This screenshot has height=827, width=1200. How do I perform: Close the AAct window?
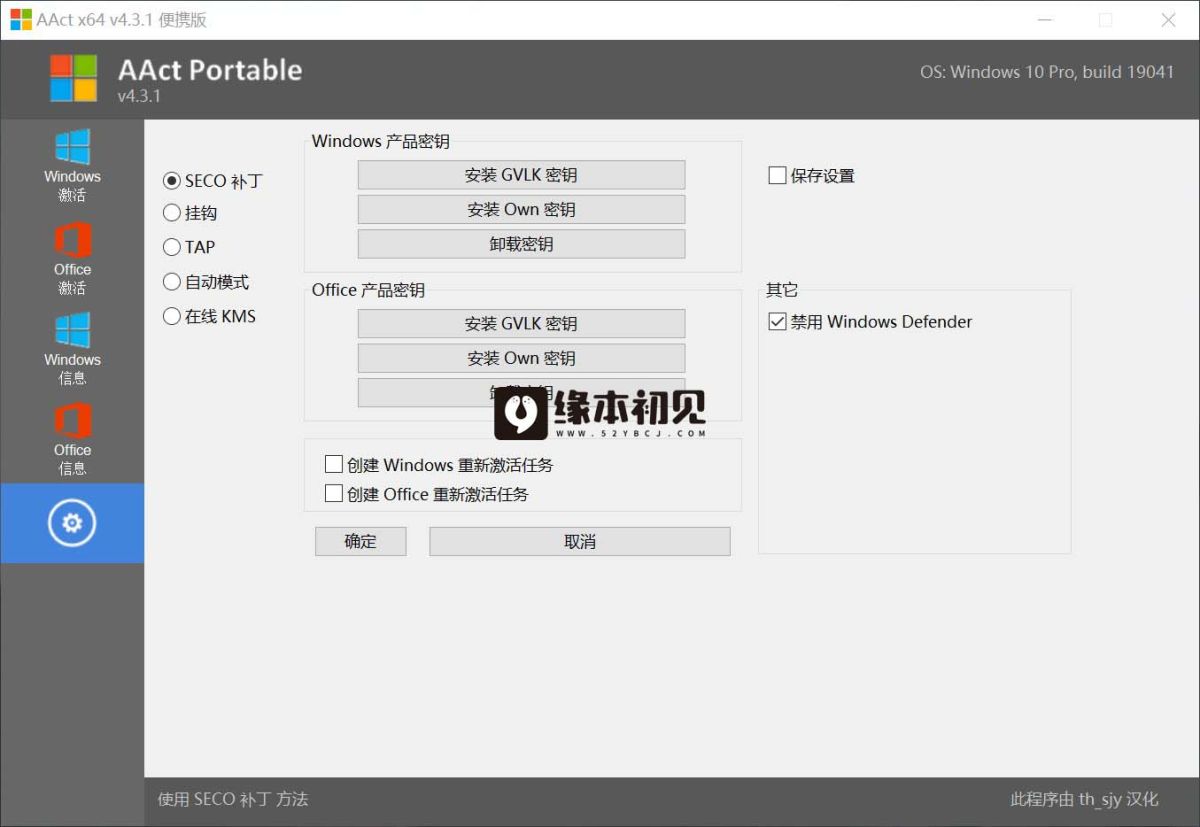point(1168,20)
